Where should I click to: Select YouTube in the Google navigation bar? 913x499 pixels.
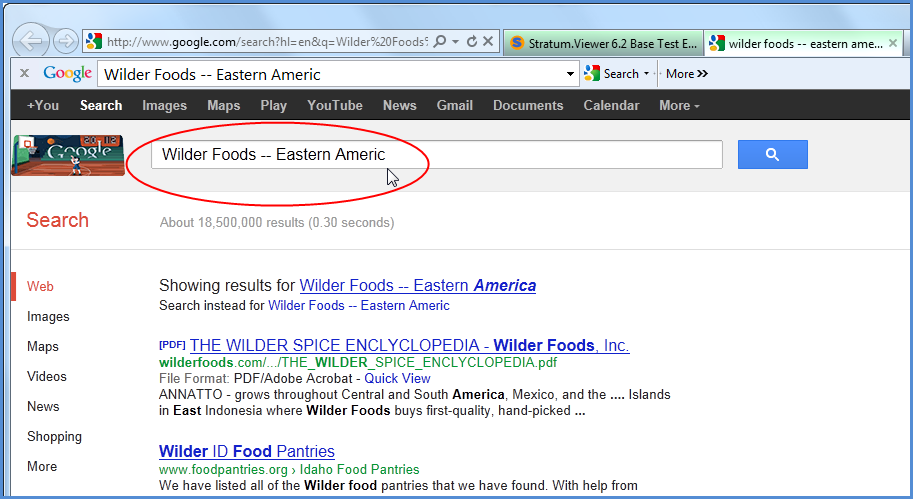[x=335, y=105]
